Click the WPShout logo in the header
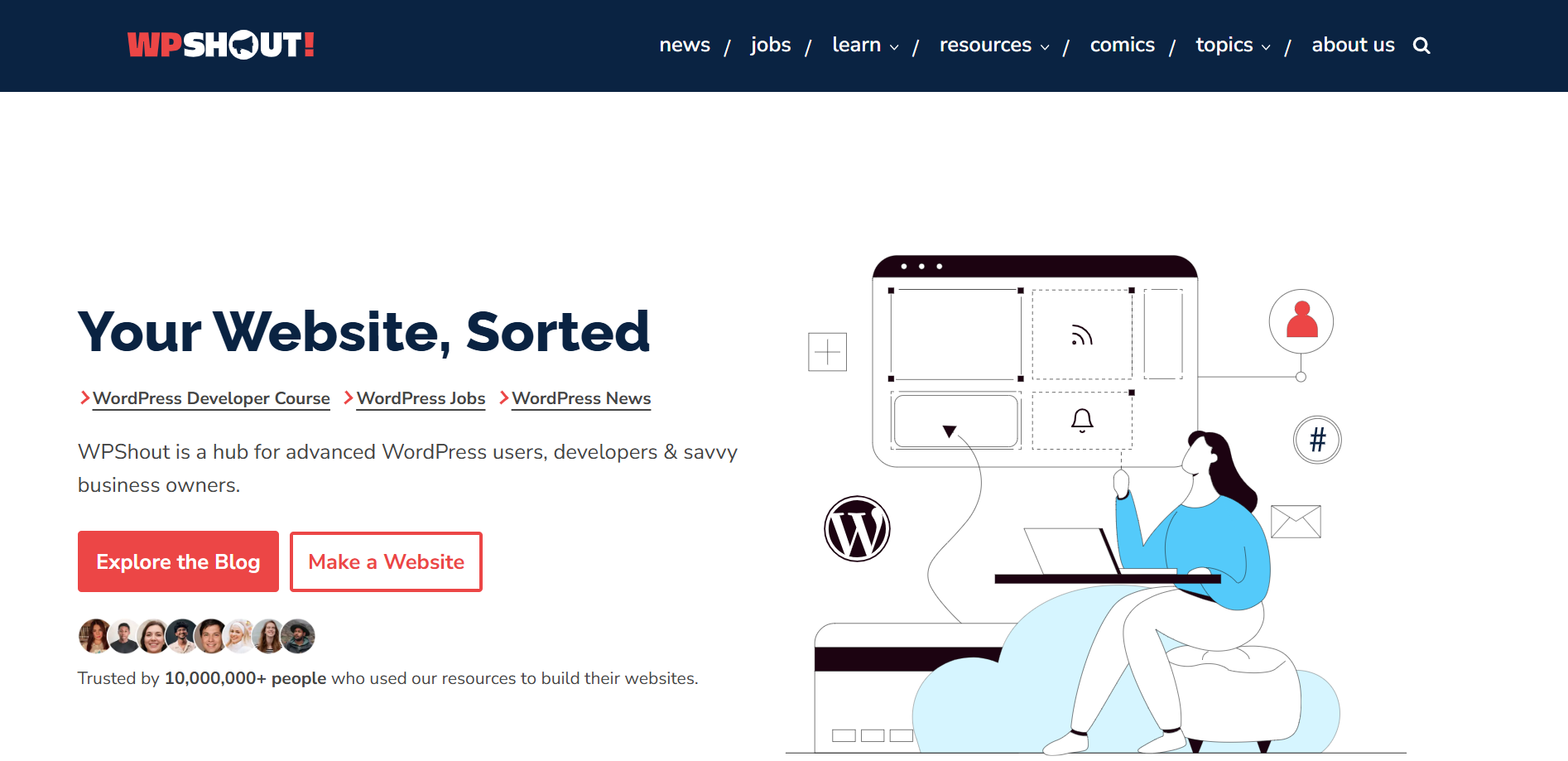Viewport: 1568px width, 761px height. point(220,45)
